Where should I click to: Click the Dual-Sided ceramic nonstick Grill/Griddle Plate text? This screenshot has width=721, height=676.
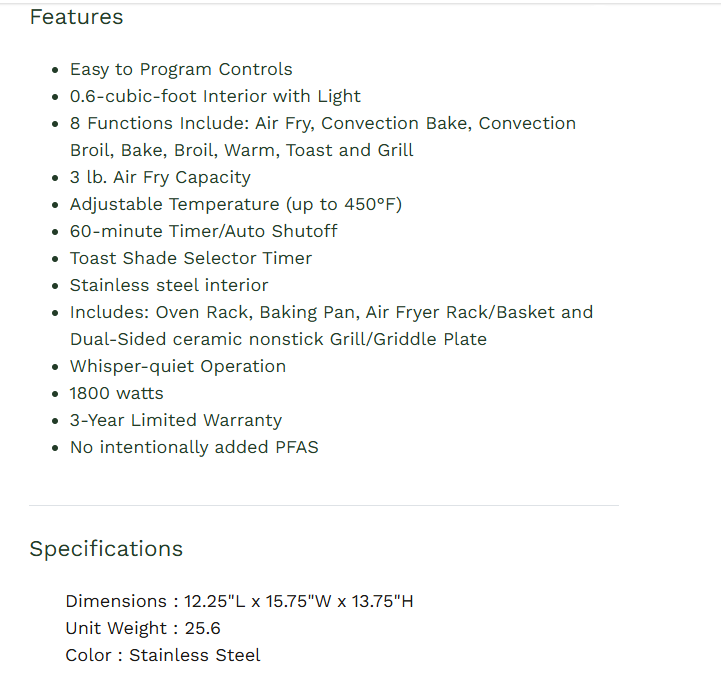click(x=278, y=339)
